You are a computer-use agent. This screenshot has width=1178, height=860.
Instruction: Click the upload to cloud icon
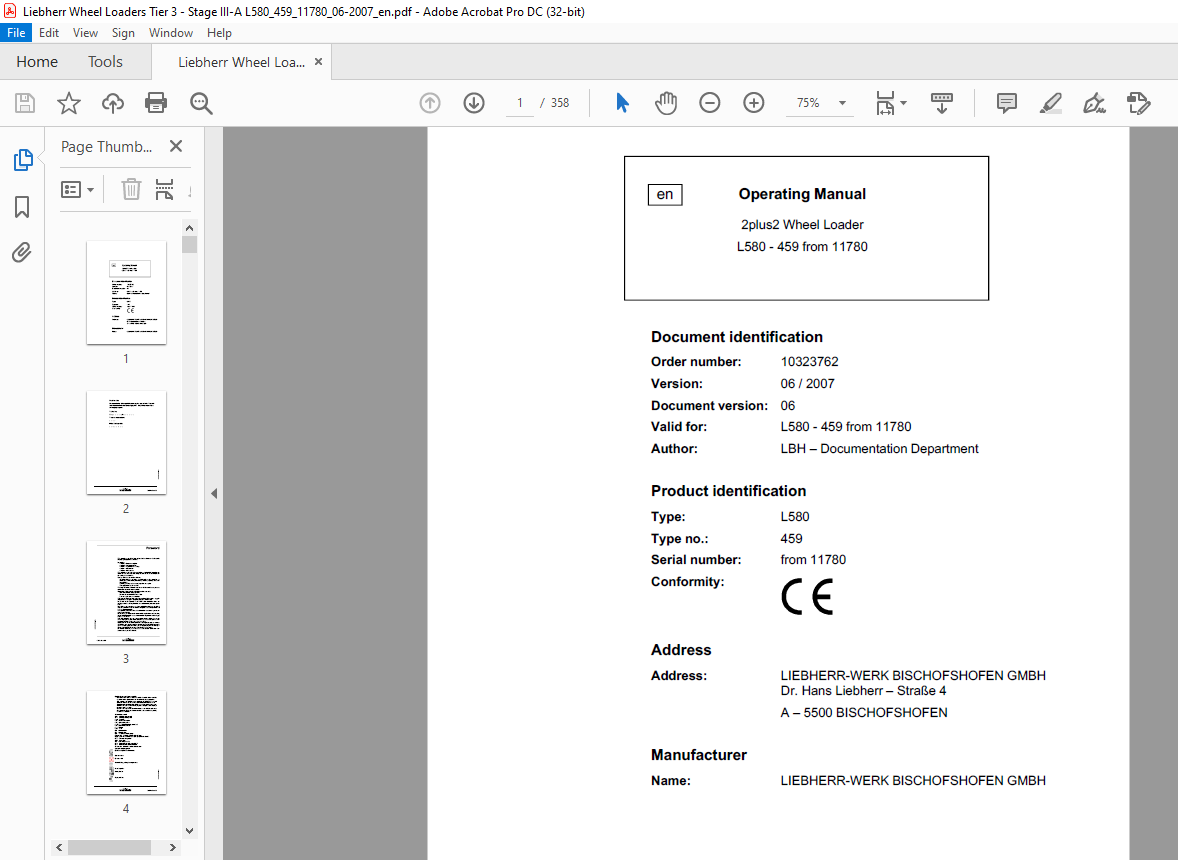tap(113, 103)
